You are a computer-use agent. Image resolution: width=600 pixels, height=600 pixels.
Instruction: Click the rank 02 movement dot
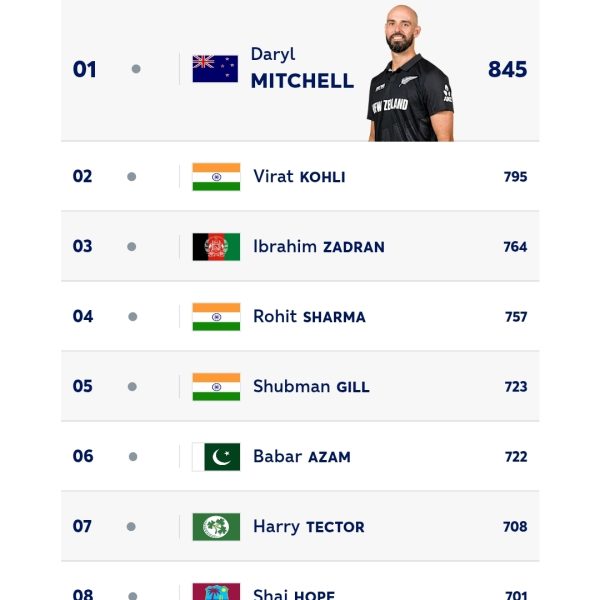(131, 177)
